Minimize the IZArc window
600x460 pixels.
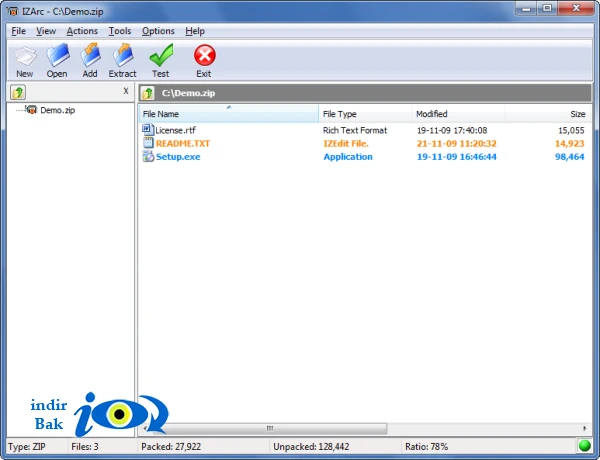(x=526, y=8)
